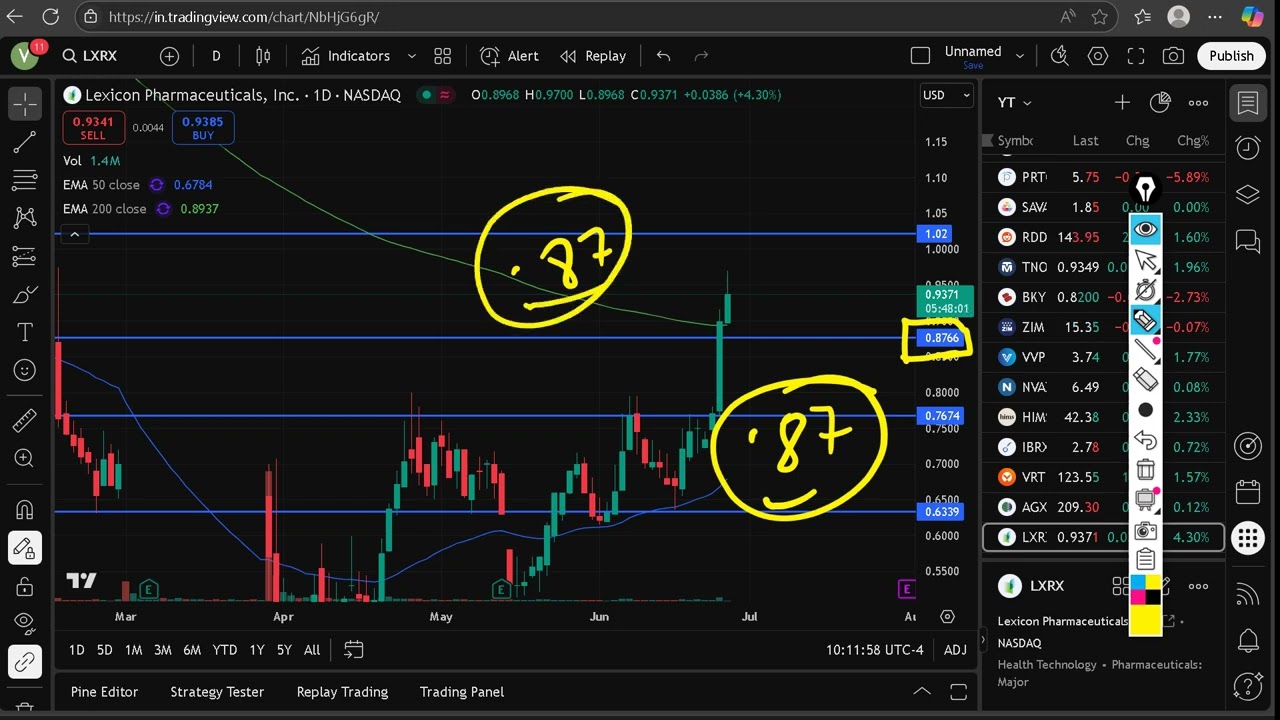This screenshot has width=1280, height=720.
Task: Select the YTD time range
Action: (x=224, y=650)
